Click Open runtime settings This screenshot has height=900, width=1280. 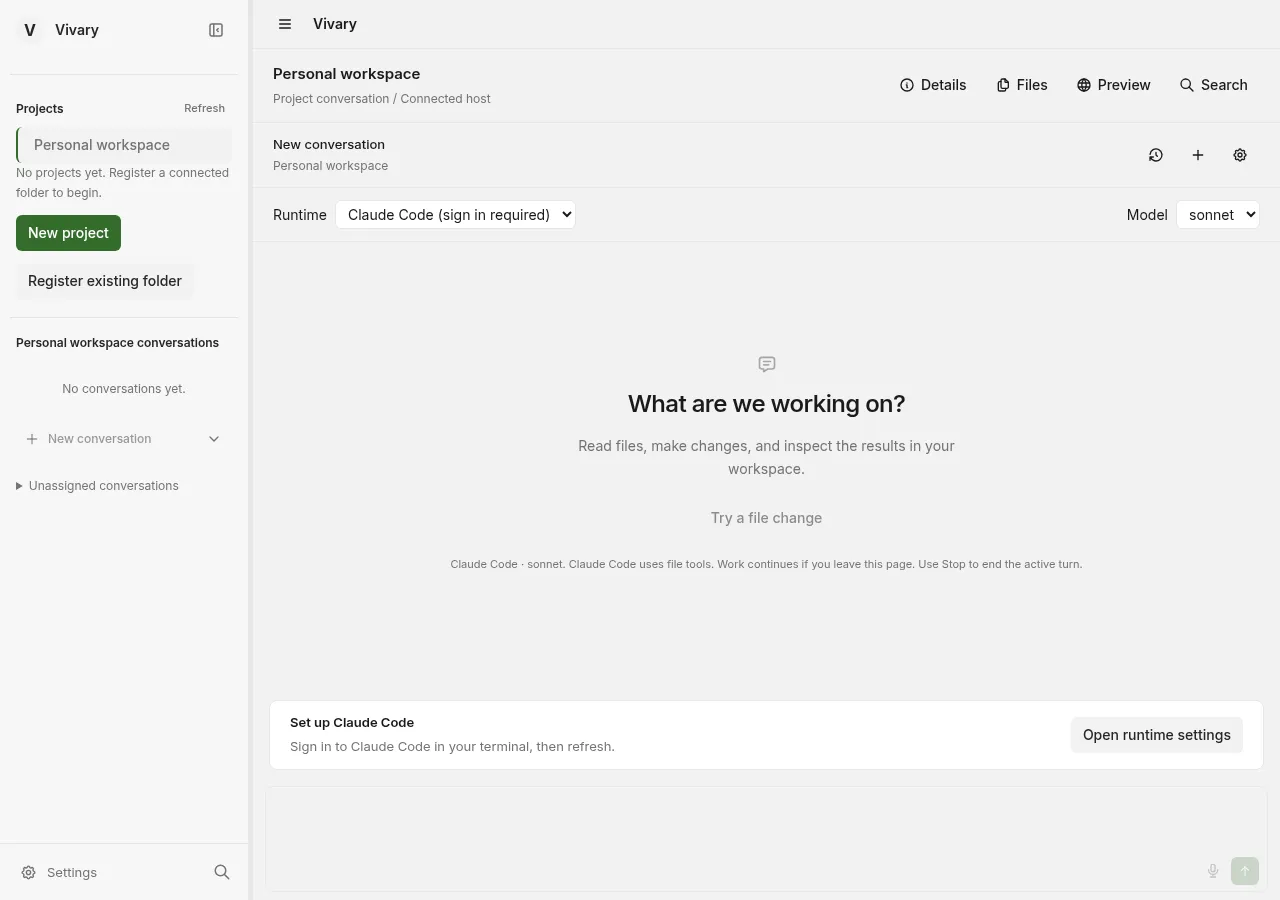click(1157, 735)
